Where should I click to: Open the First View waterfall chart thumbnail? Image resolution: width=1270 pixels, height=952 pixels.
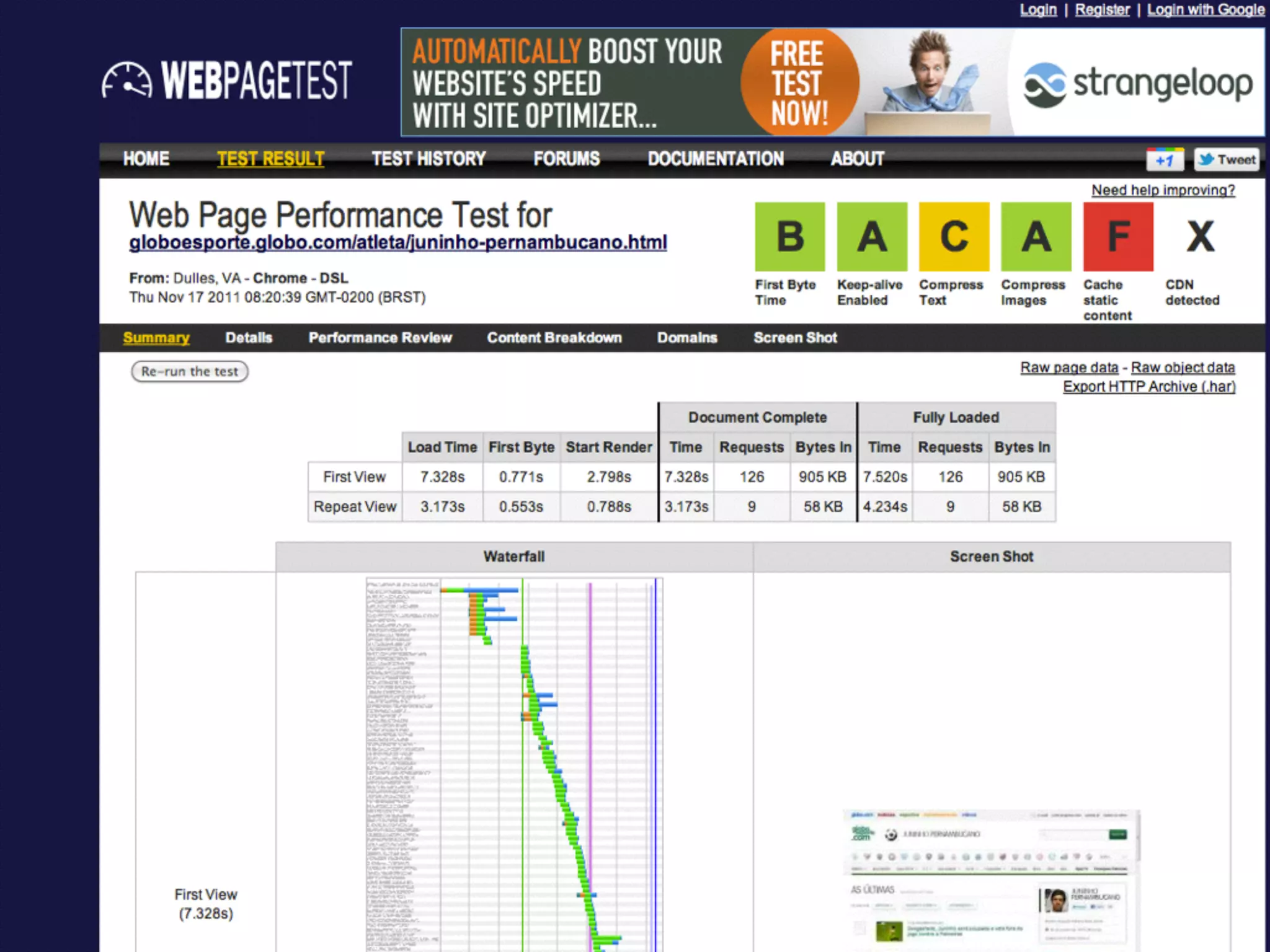click(514, 764)
